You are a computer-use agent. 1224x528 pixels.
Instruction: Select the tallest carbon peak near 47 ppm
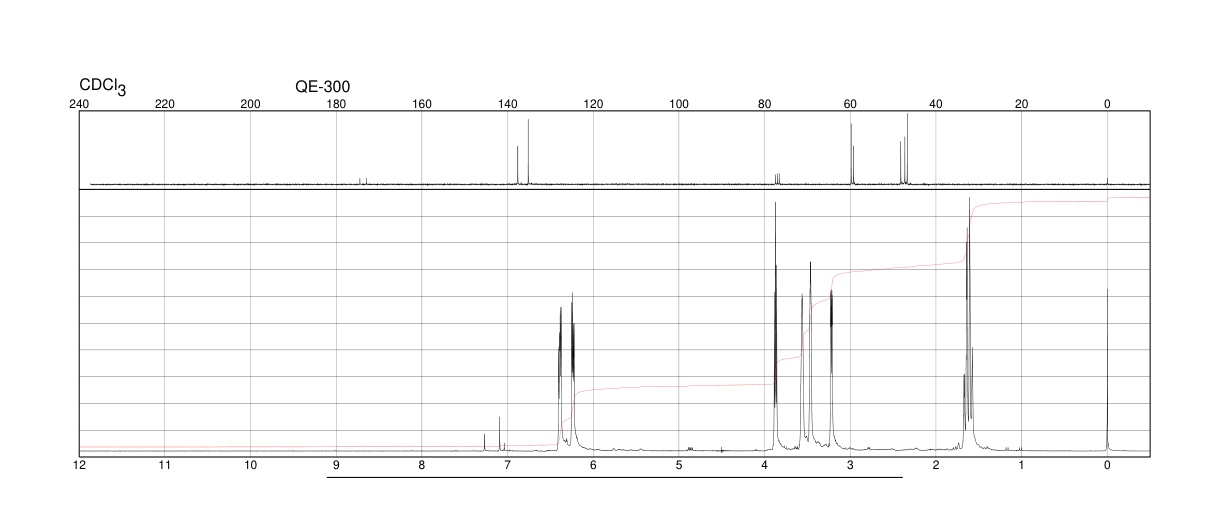(x=907, y=149)
